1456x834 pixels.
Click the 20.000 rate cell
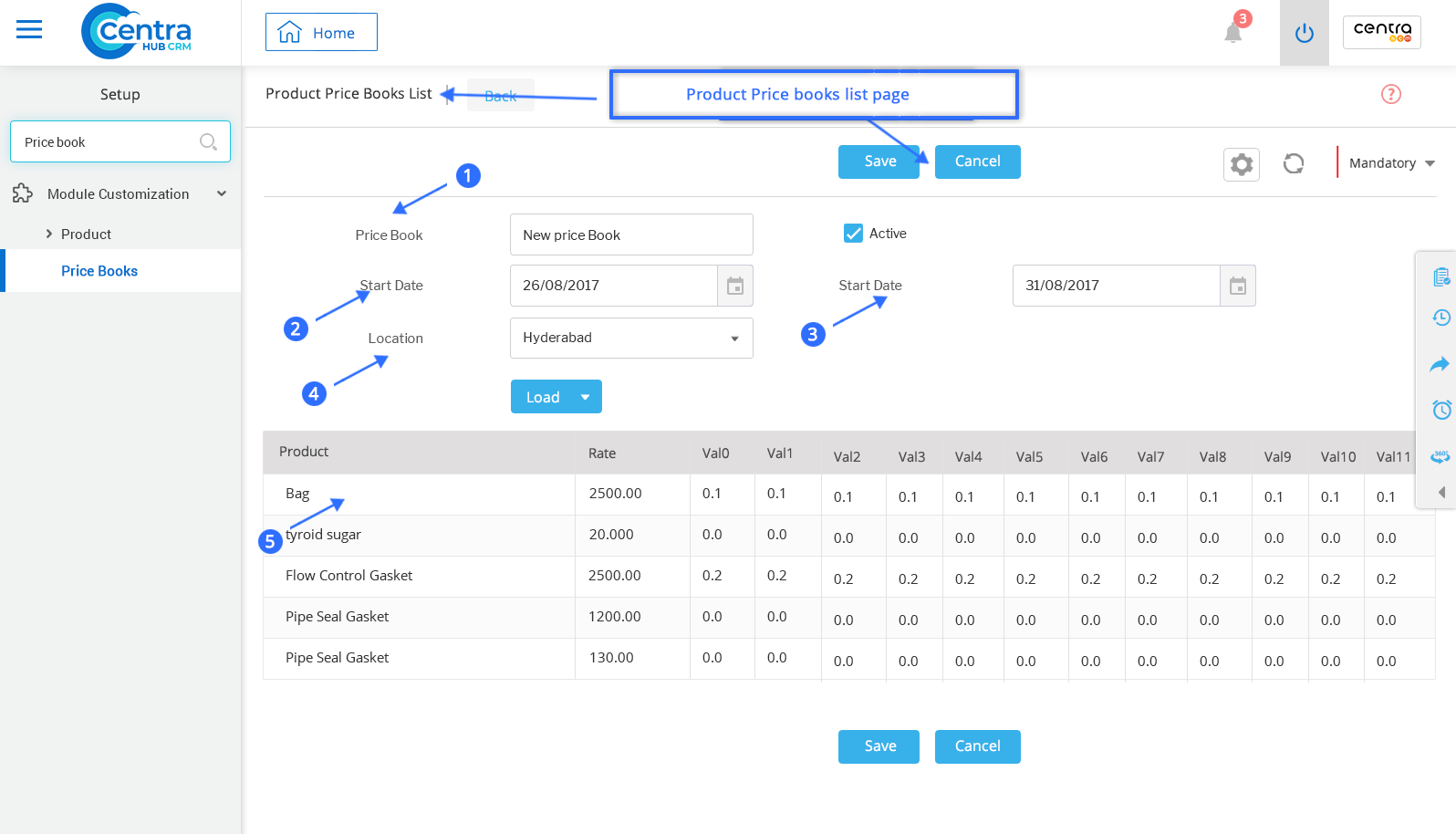coord(611,535)
